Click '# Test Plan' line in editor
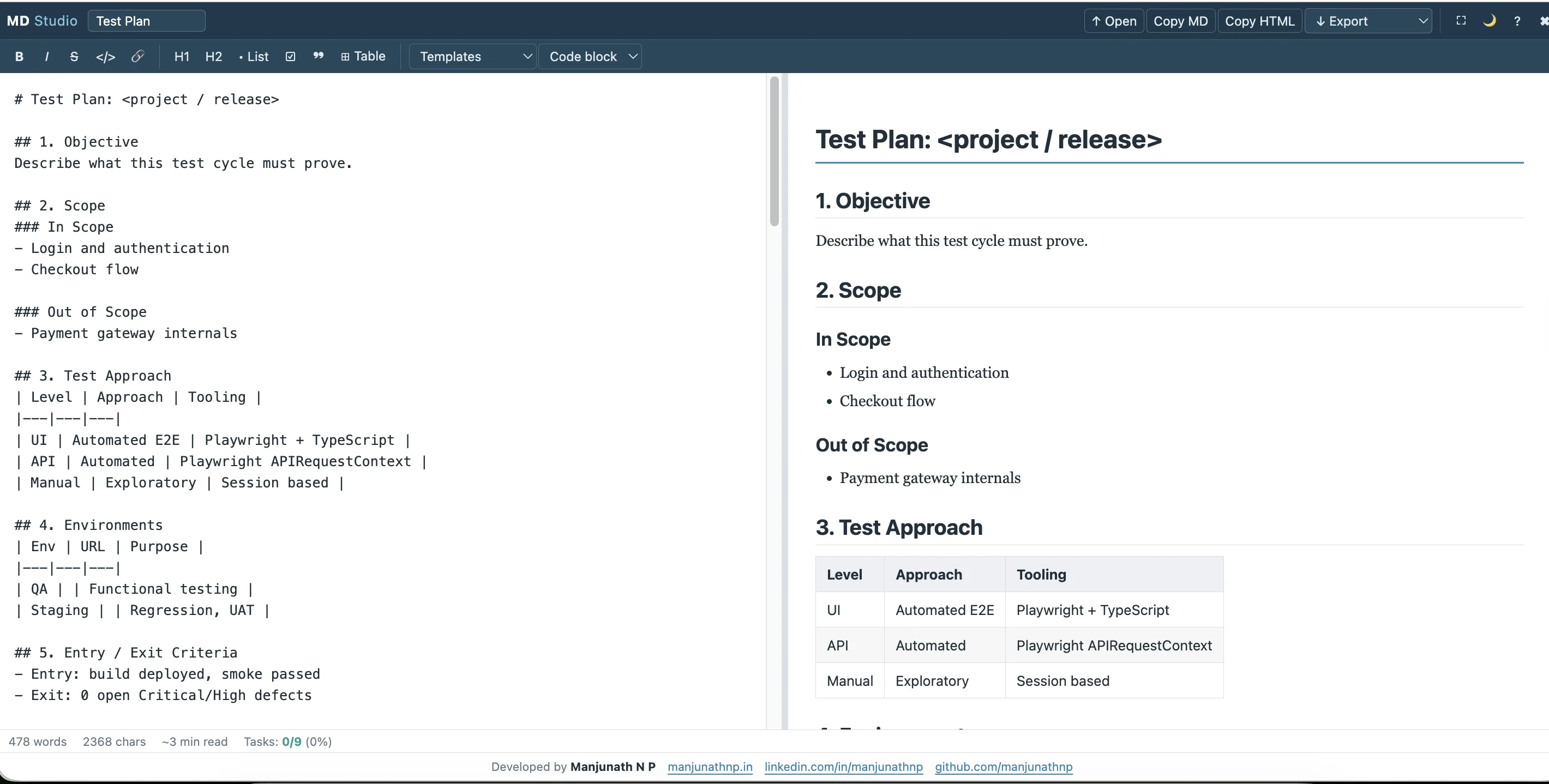Viewport: 1549px width, 784px height. coord(147,99)
